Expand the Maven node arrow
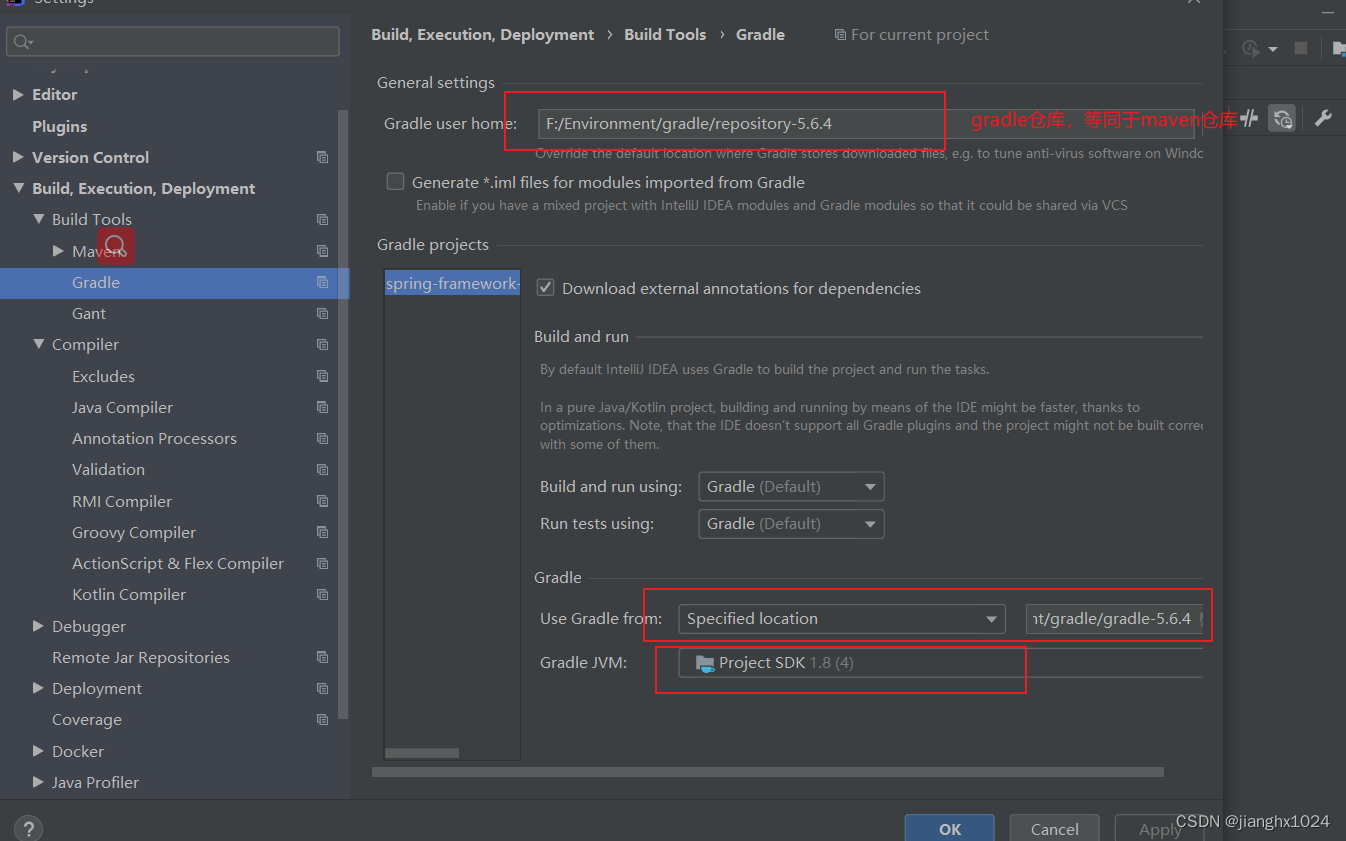 click(58, 251)
